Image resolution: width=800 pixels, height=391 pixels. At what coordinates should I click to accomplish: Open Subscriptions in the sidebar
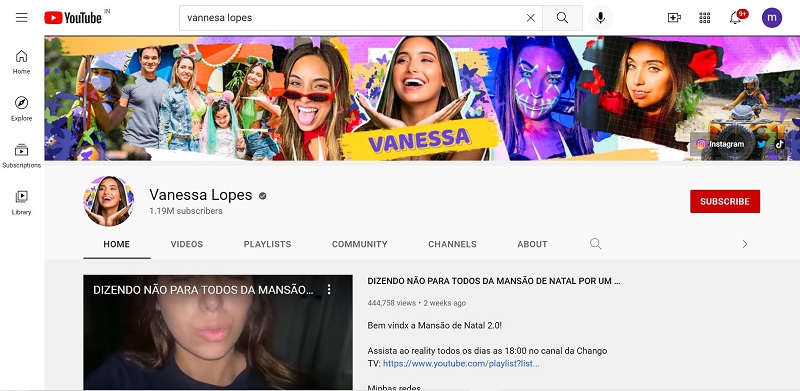click(x=21, y=156)
